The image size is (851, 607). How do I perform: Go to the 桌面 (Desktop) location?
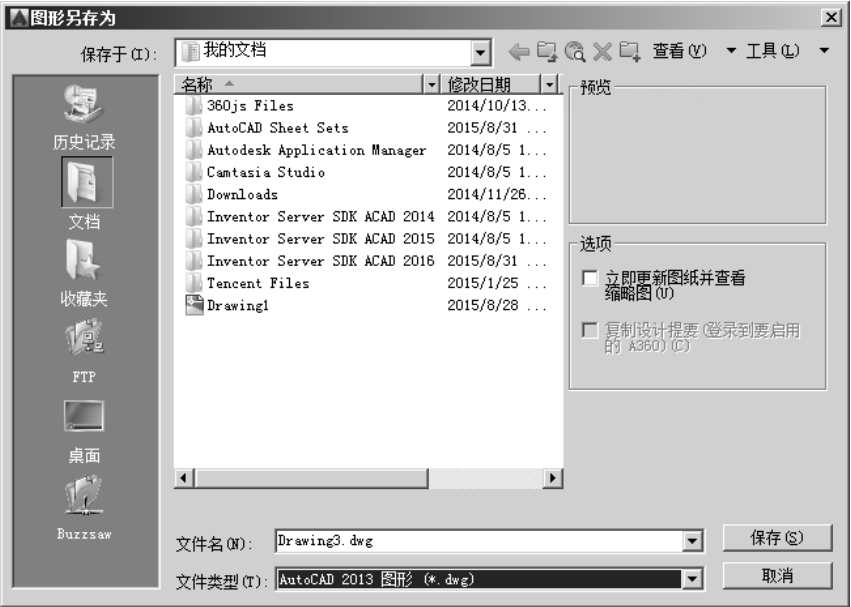pyautogui.click(x=84, y=432)
